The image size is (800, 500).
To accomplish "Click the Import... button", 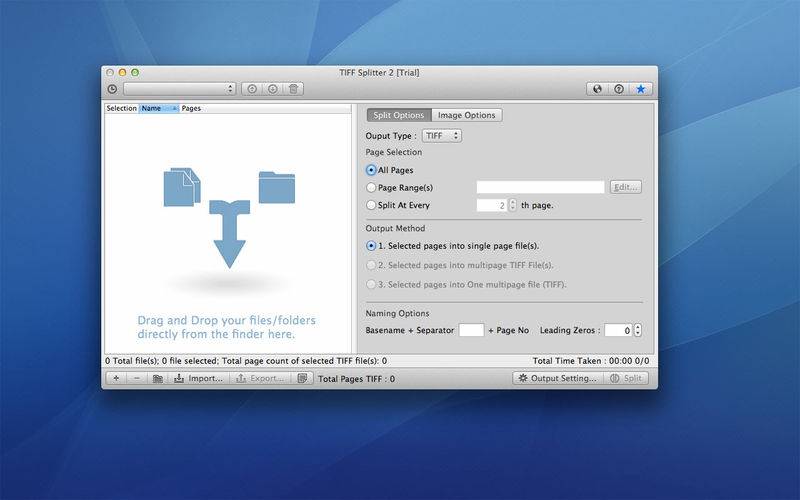I will (199, 378).
